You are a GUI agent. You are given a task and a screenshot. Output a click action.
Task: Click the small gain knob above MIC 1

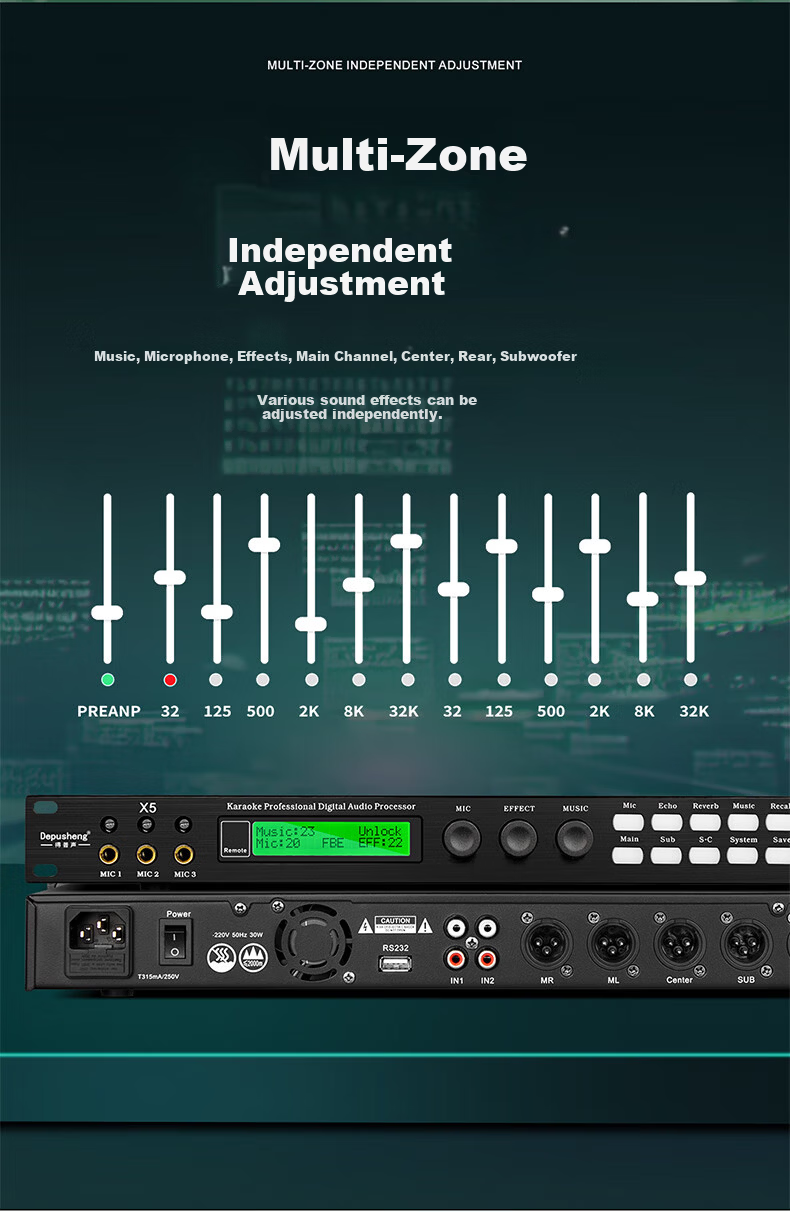pyautogui.click(x=110, y=825)
